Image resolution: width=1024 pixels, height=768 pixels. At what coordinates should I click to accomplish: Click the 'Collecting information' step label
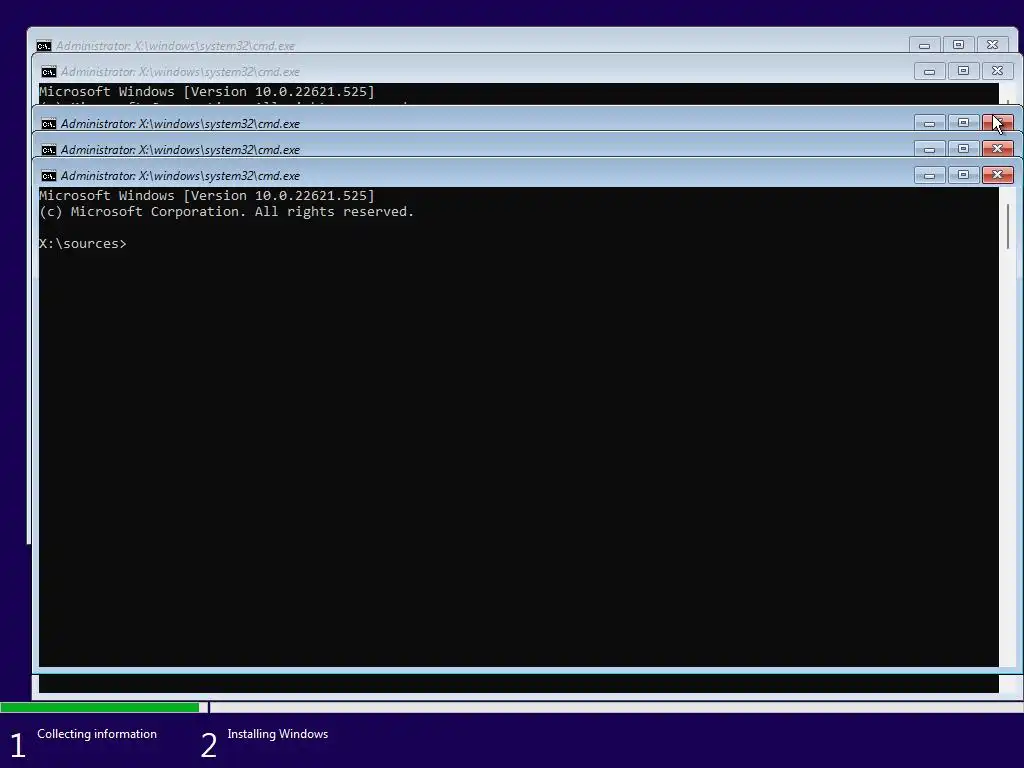[97, 734]
